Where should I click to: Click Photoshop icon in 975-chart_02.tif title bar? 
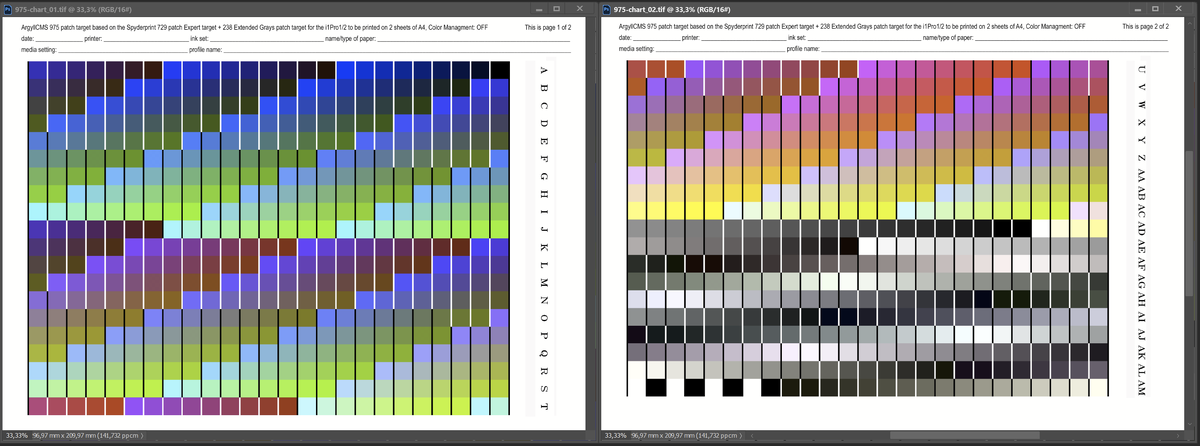[607, 8]
